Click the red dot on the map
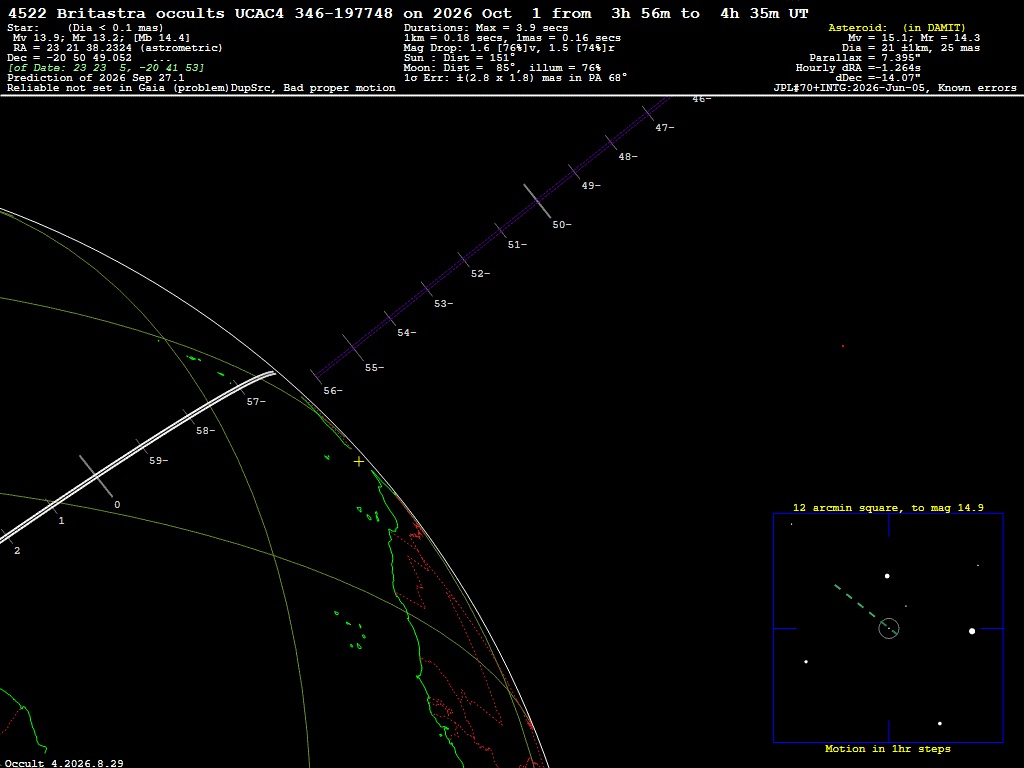The image size is (1024, 768). pos(843,346)
